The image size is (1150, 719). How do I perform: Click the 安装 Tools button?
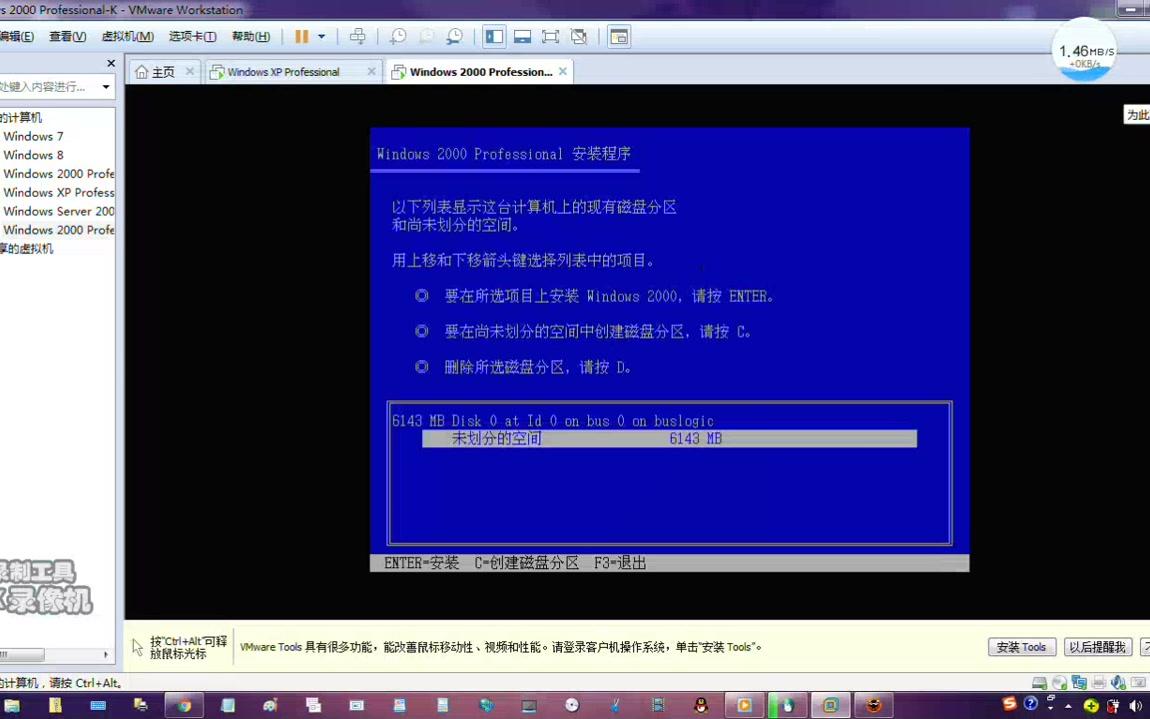(x=1021, y=647)
